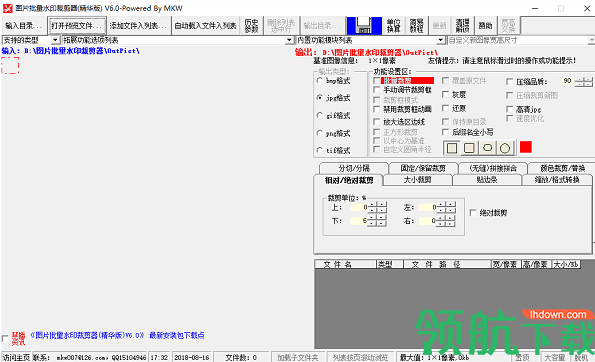Click the 访问主页 button in status bar
Viewport: 595px width, 362px height.
tap(16, 357)
